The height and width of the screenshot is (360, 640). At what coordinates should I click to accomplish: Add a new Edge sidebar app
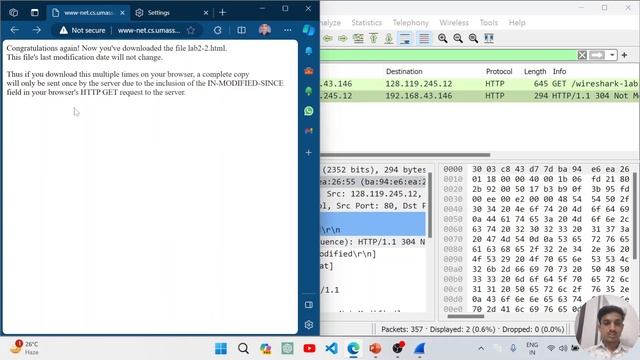coord(309,152)
